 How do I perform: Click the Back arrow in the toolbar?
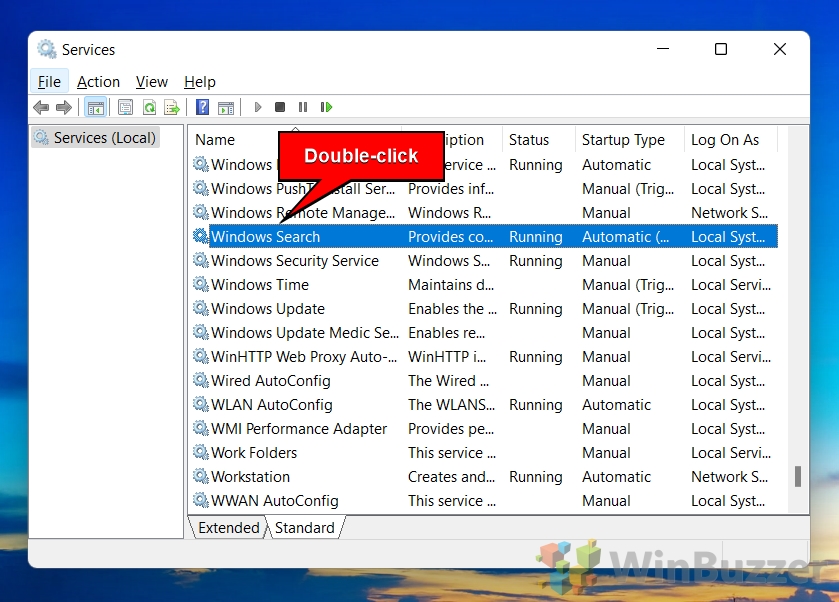pos(41,107)
